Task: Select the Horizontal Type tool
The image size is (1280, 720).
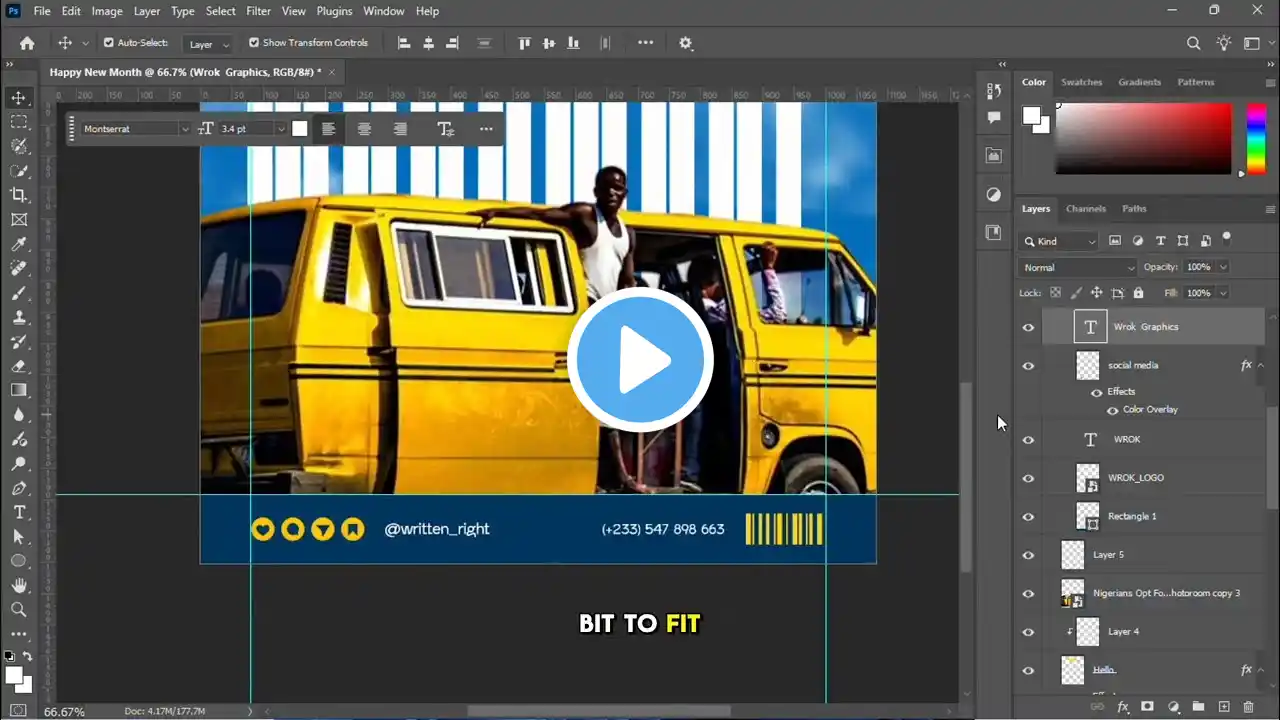Action: click(19, 512)
